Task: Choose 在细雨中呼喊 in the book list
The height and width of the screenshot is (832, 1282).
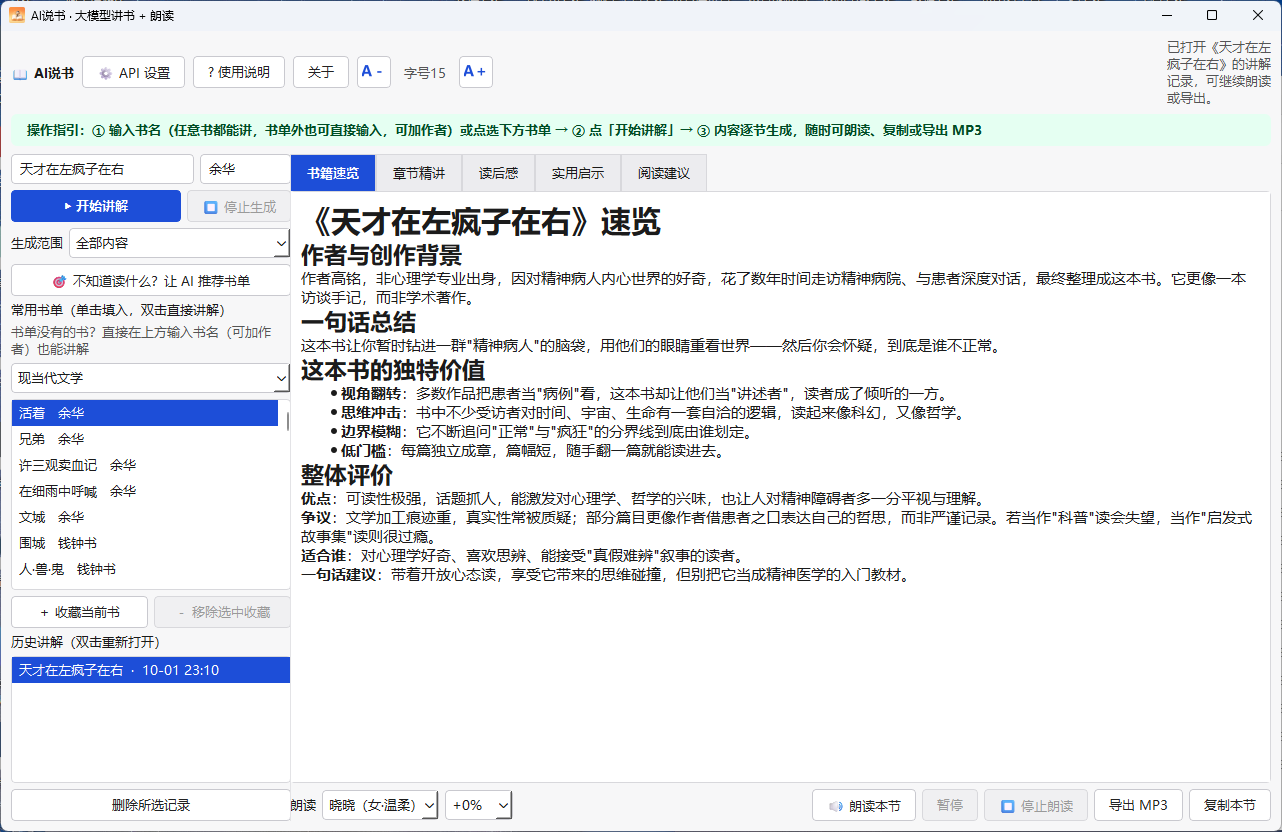Action: (x=145, y=491)
